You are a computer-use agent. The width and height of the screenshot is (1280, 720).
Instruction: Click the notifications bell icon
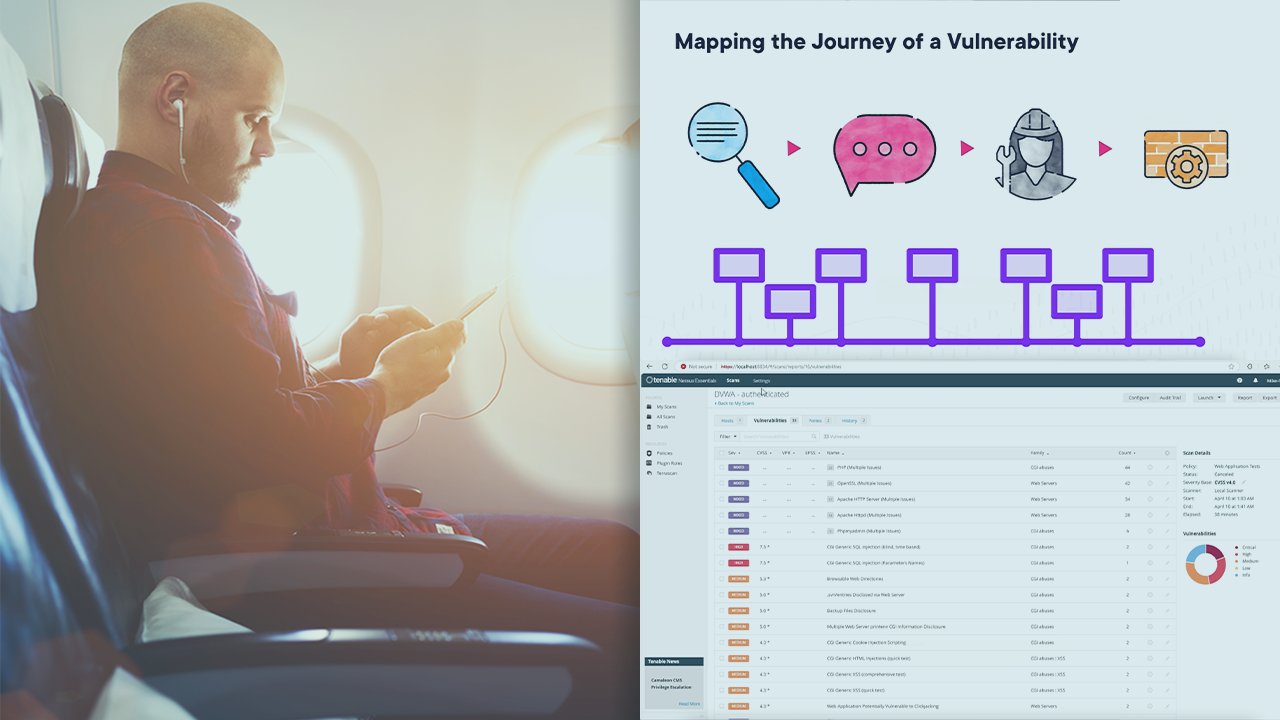[1256, 381]
